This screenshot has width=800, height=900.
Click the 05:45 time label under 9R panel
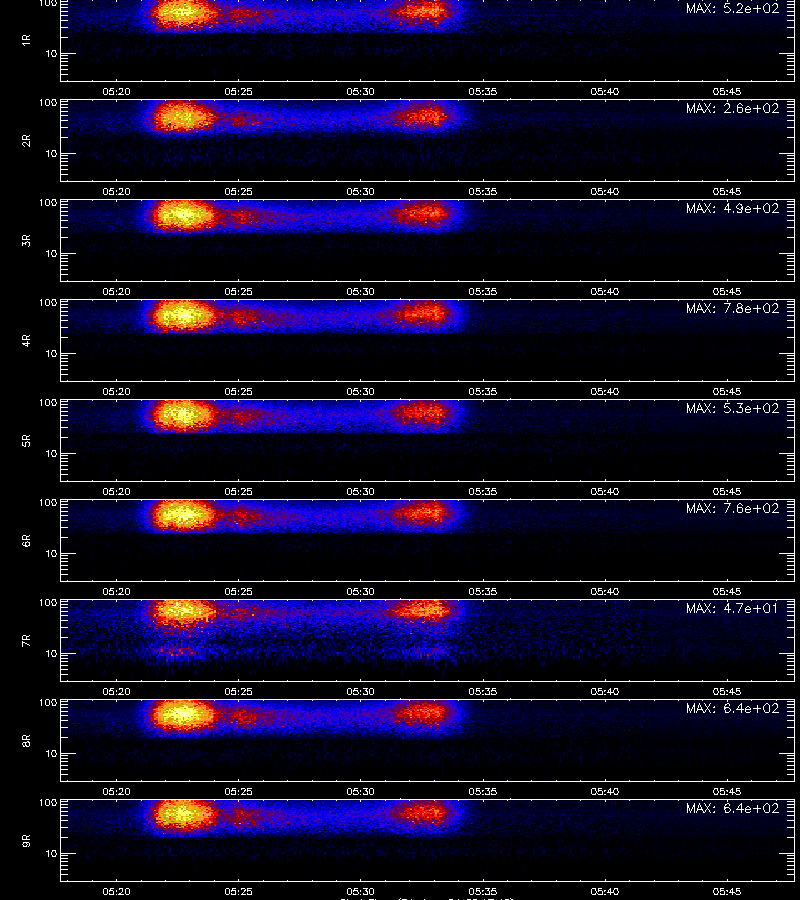coord(727,891)
